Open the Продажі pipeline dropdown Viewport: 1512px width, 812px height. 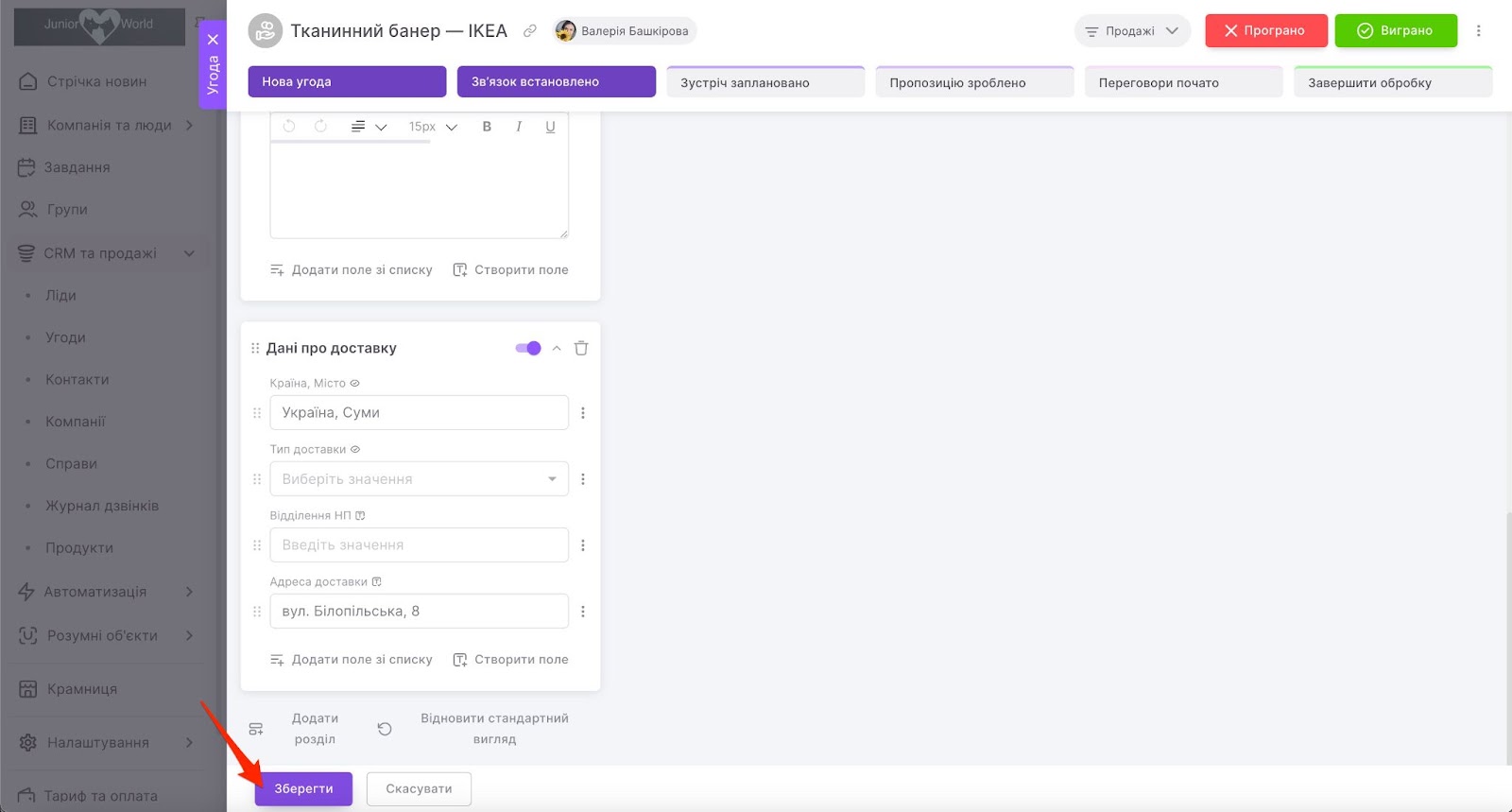tap(1132, 31)
